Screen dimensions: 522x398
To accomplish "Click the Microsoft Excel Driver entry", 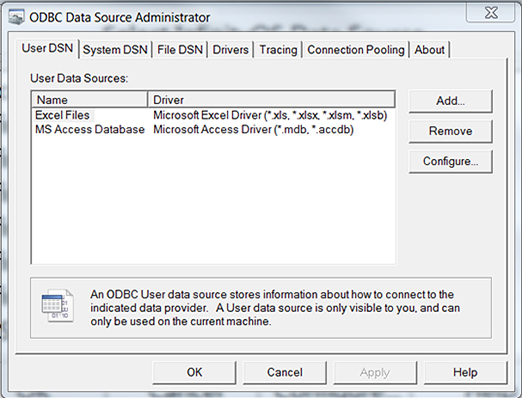I will 270,115.
